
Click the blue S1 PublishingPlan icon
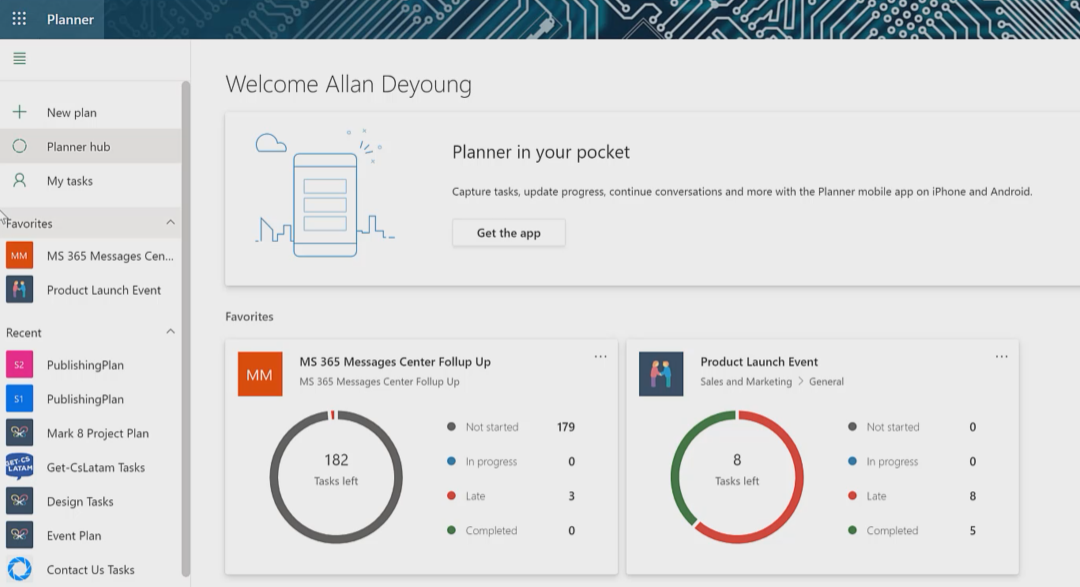[19, 399]
